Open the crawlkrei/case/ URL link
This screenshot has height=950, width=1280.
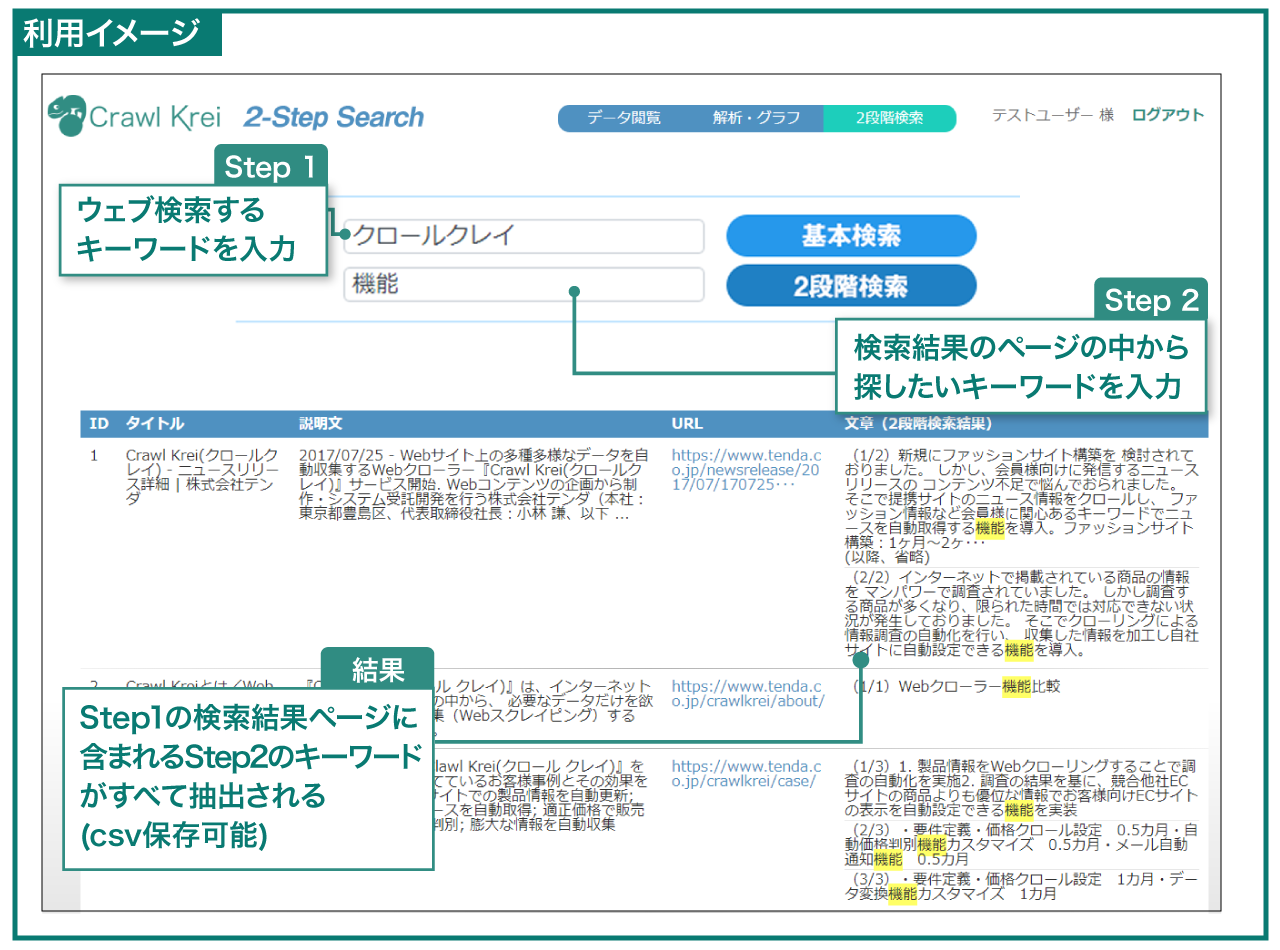point(746,773)
